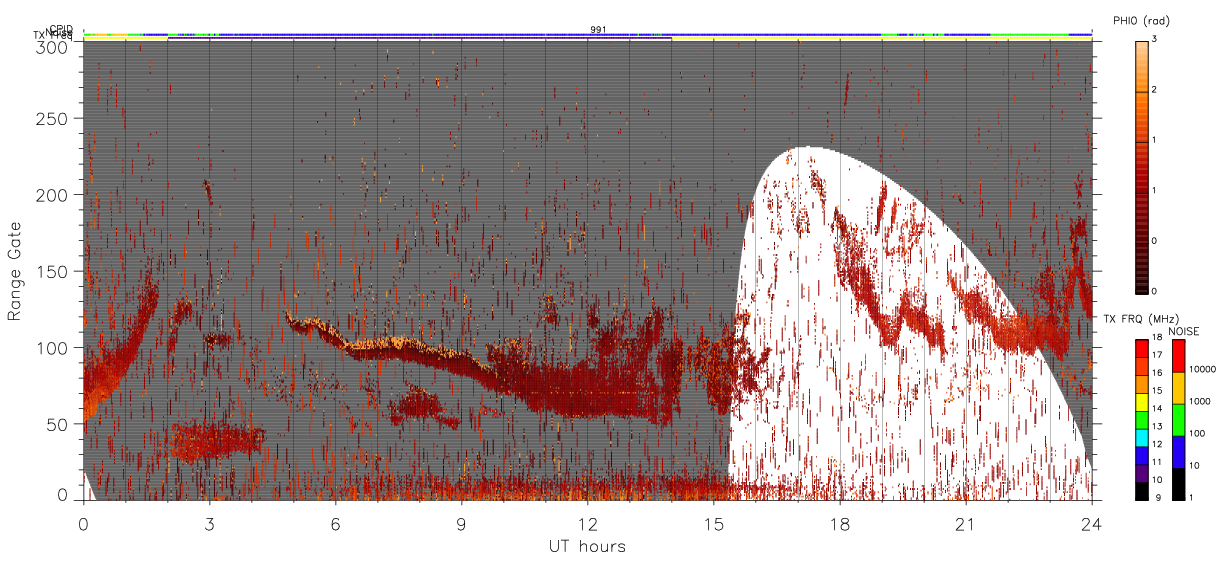Click the NOISE legend title

pyautogui.click(x=1186, y=330)
